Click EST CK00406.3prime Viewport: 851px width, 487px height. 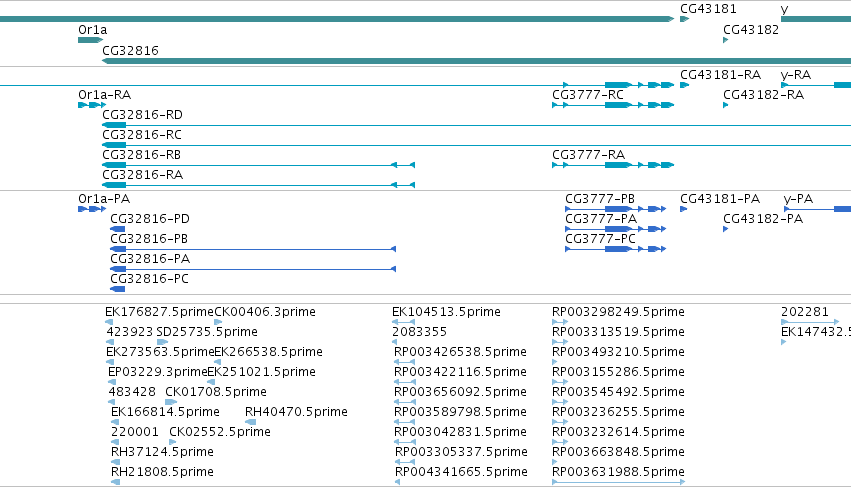(x=265, y=312)
